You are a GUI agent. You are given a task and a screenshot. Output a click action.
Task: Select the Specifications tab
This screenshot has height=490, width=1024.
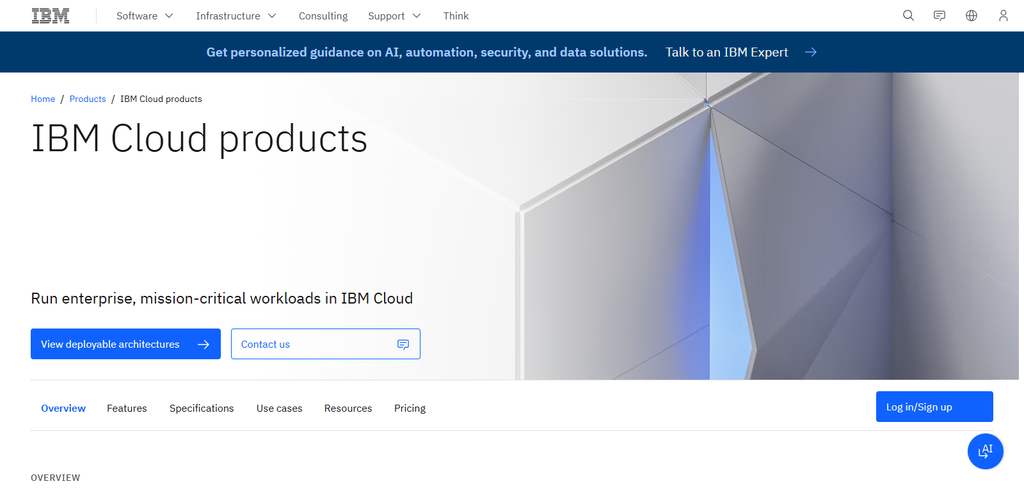tap(202, 408)
